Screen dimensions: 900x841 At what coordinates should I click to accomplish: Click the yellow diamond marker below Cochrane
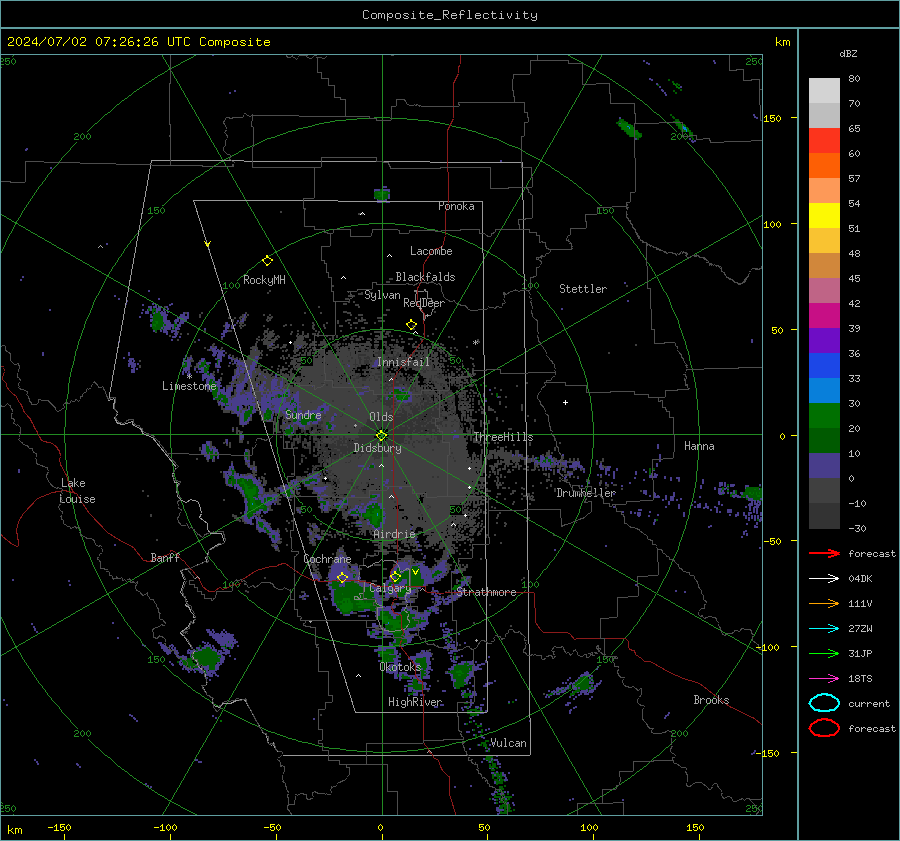tap(343, 577)
